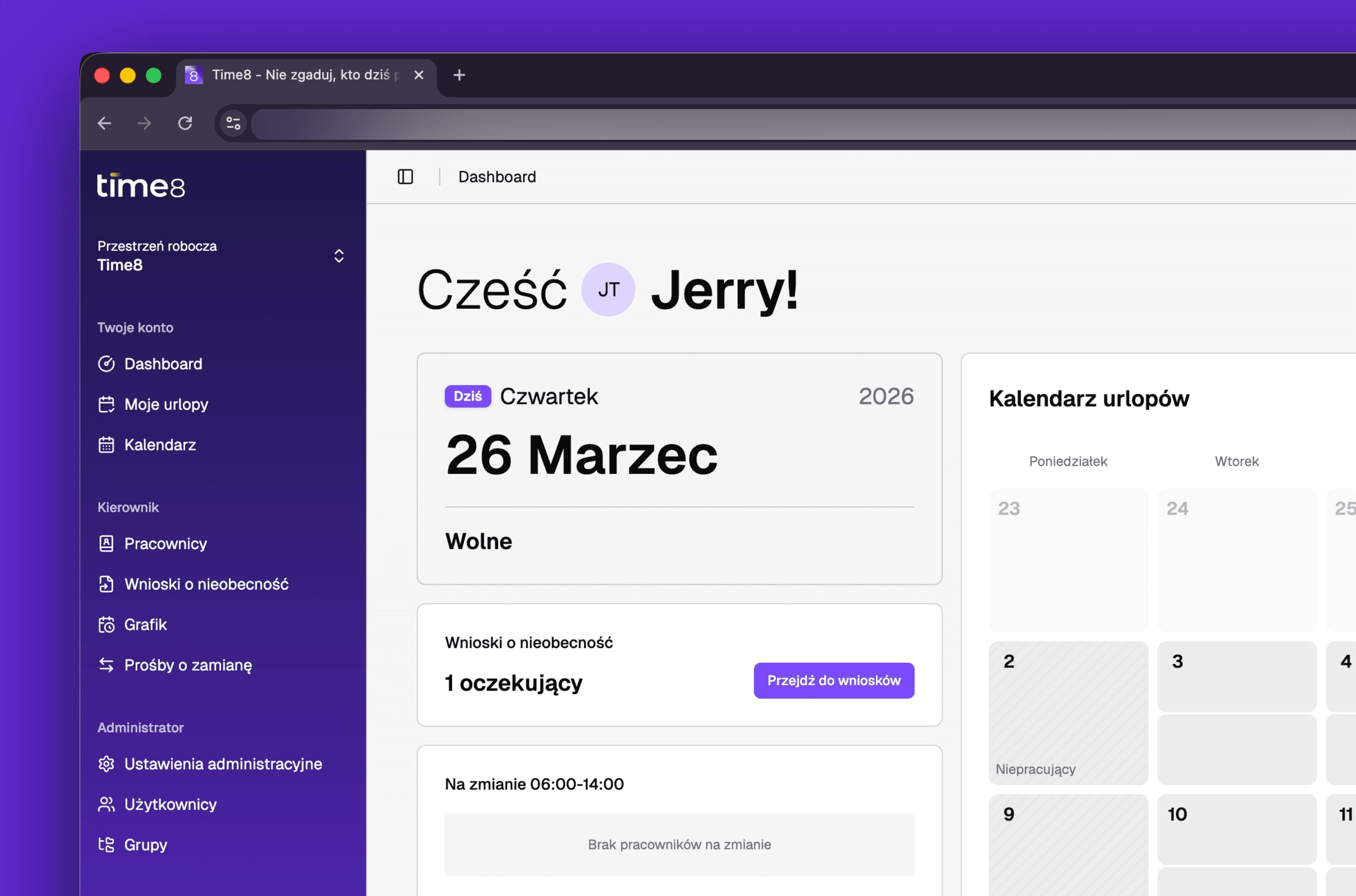Close the Time8 browser tab
The height and width of the screenshot is (896, 1356).
coord(419,75)
